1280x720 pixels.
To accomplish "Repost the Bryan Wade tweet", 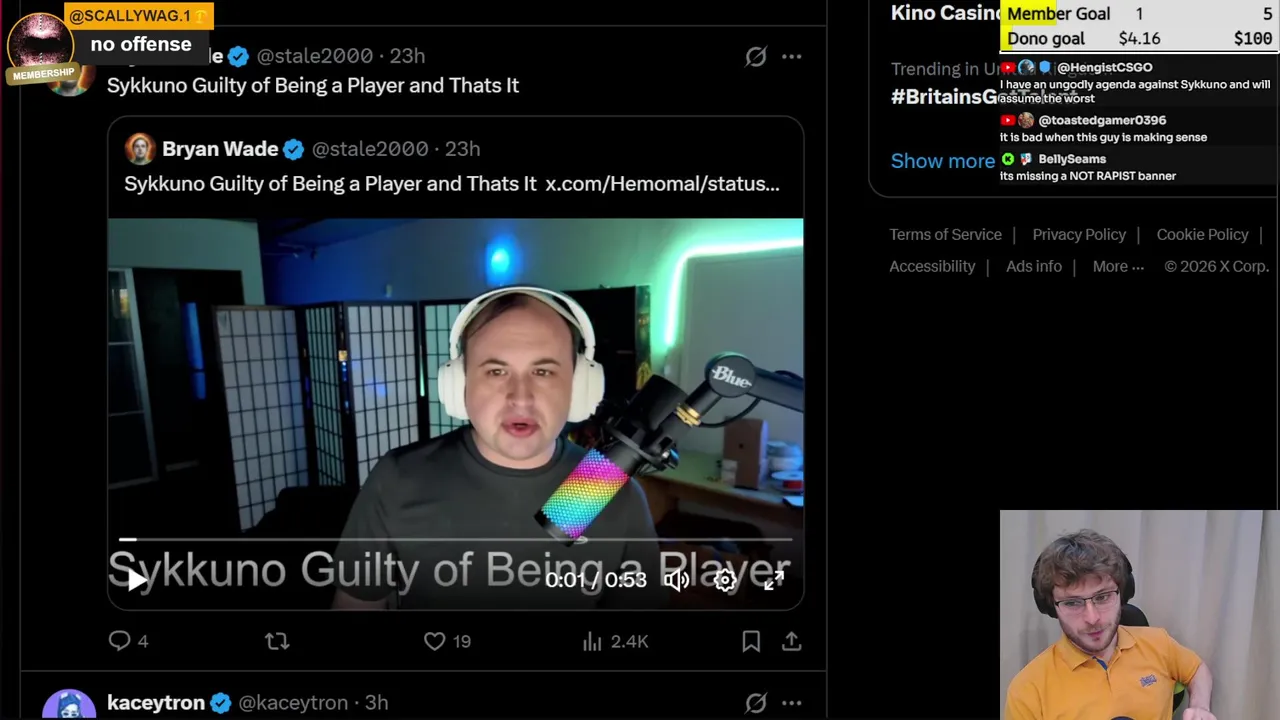I will click(277, 641).
